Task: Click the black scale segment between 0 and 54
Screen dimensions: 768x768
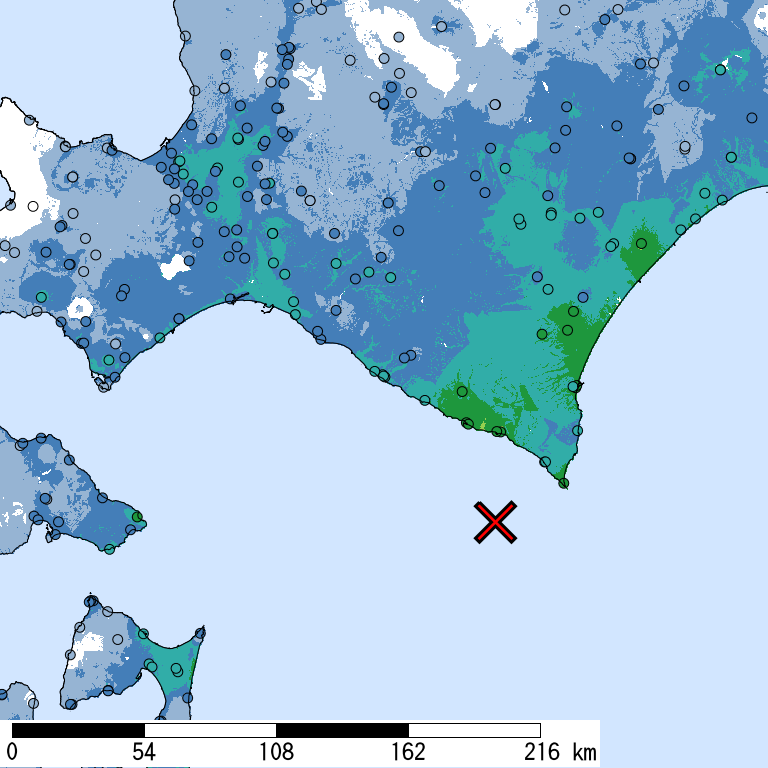Action: click(78, 730)
